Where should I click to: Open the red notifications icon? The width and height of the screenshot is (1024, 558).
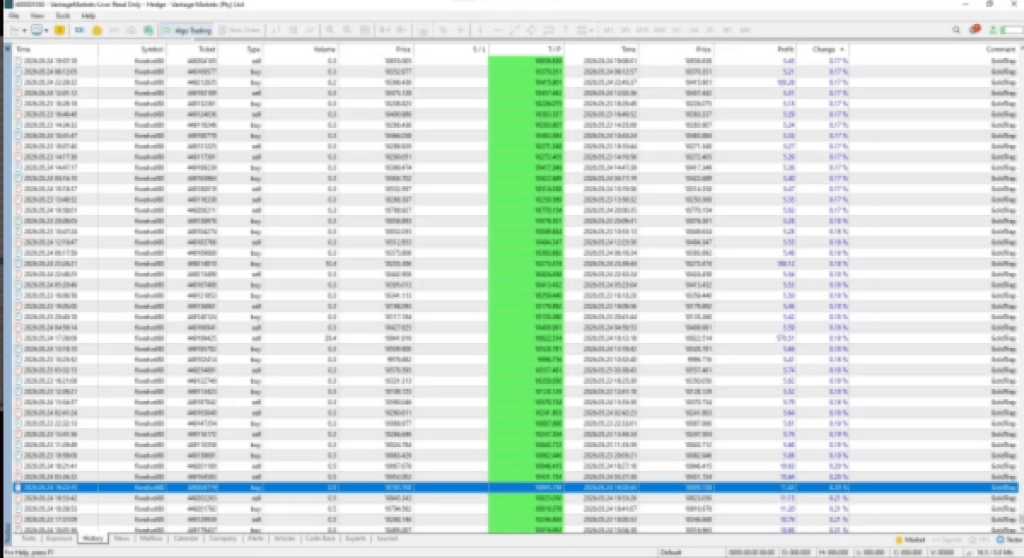tap(975, 29)
